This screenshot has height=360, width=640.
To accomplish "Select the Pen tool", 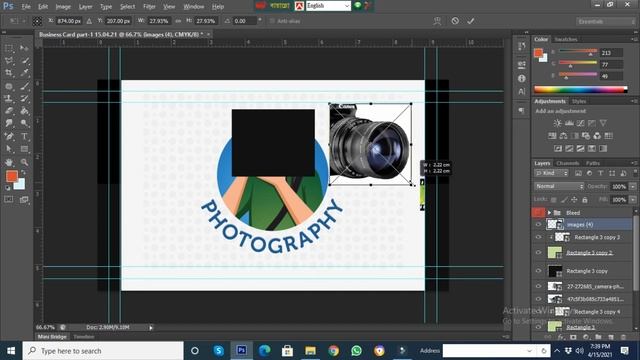I will point(9,136).
